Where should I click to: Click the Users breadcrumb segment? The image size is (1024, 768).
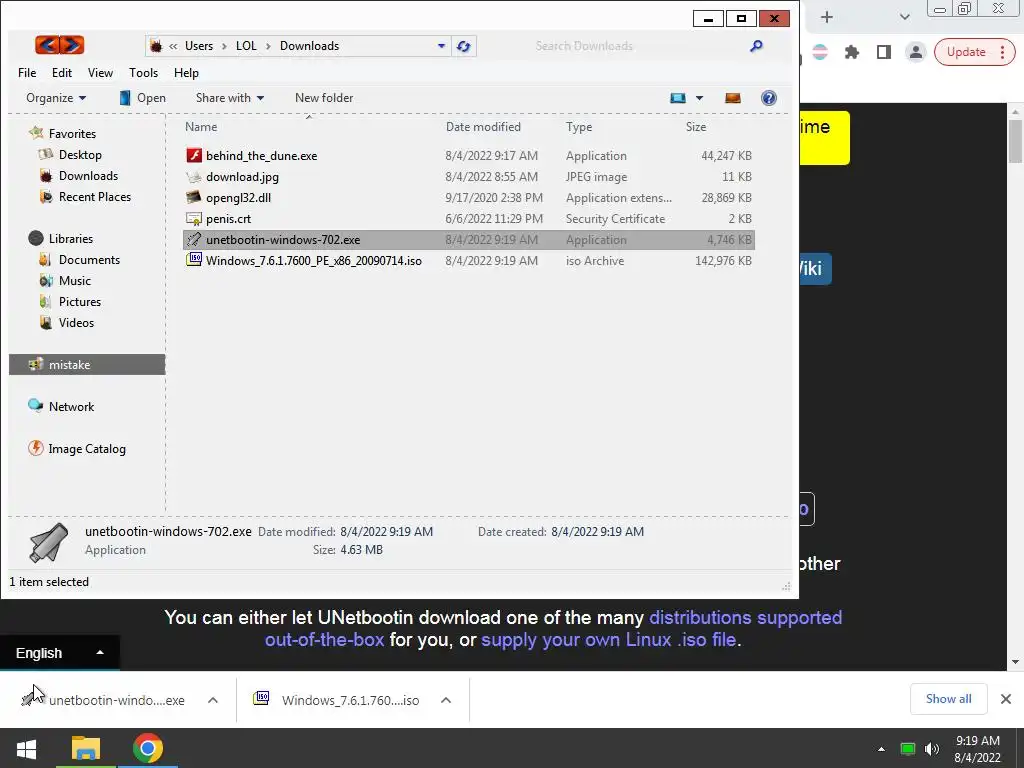coord(199,46)
